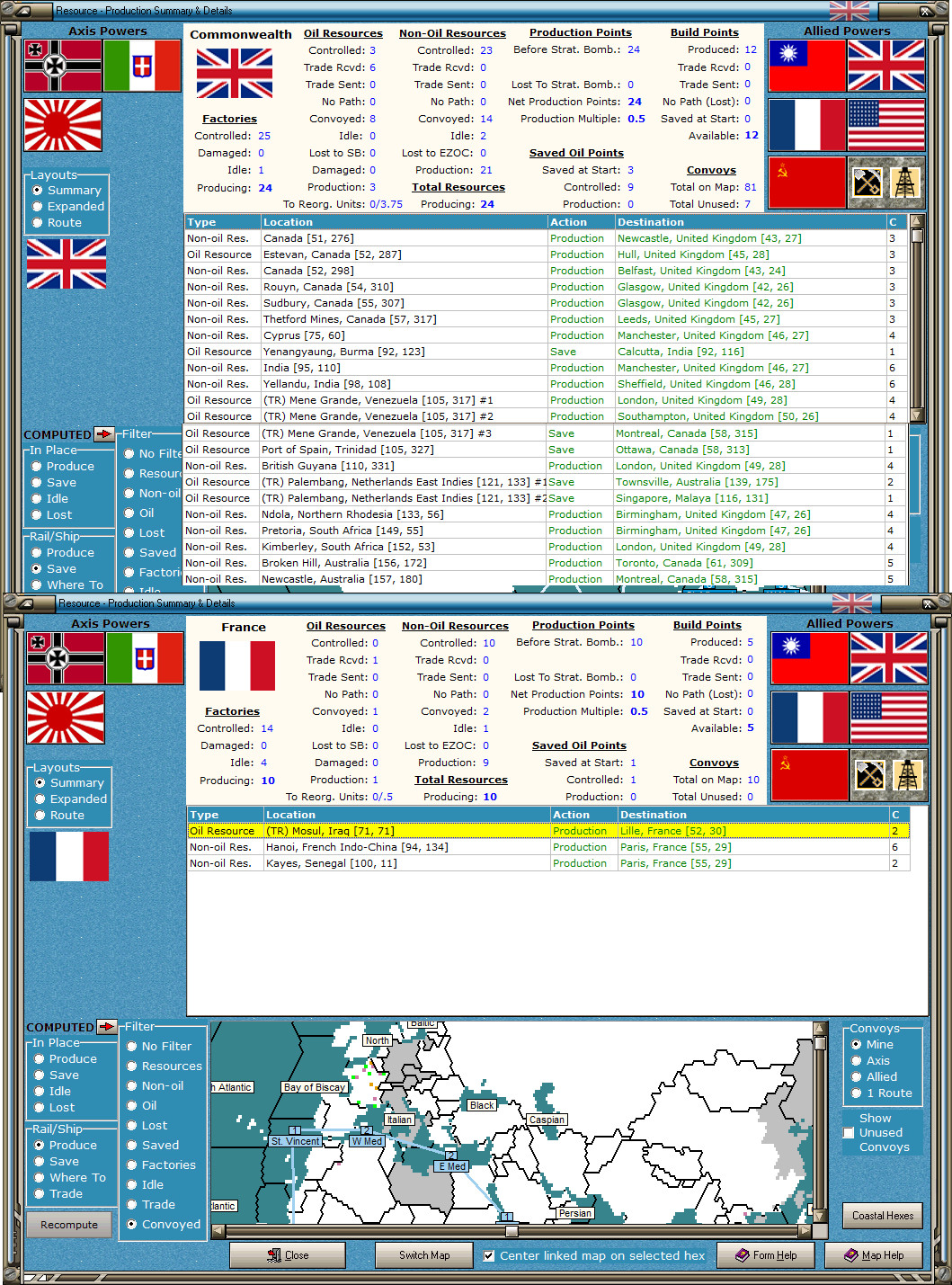Viewport: 952px width, 1285px height.
Task: Sort by the Action column in the top window
Action: point(581,222)
